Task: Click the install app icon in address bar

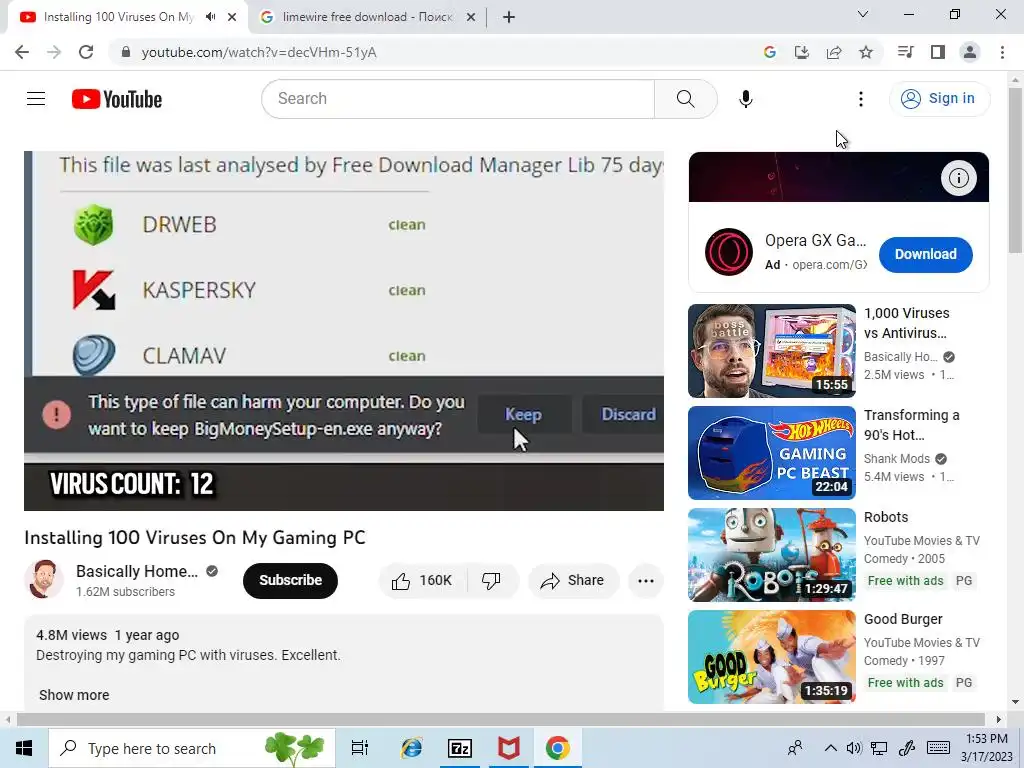Action: pyautogui.click(x=802, y=52)
